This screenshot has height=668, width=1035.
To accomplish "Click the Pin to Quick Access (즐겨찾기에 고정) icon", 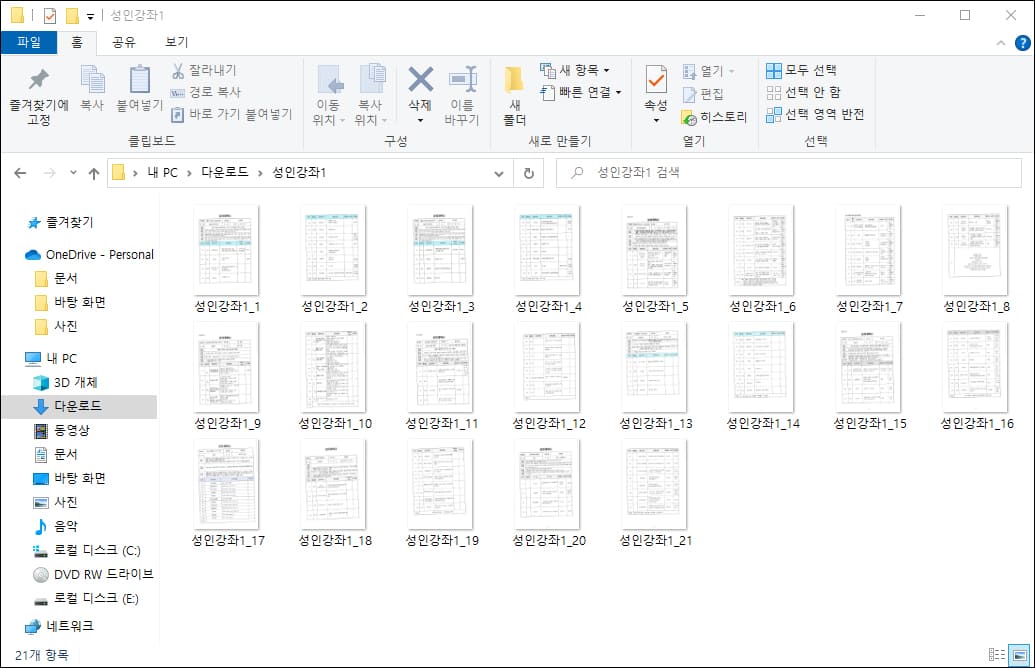I will [x=39, y=79].
